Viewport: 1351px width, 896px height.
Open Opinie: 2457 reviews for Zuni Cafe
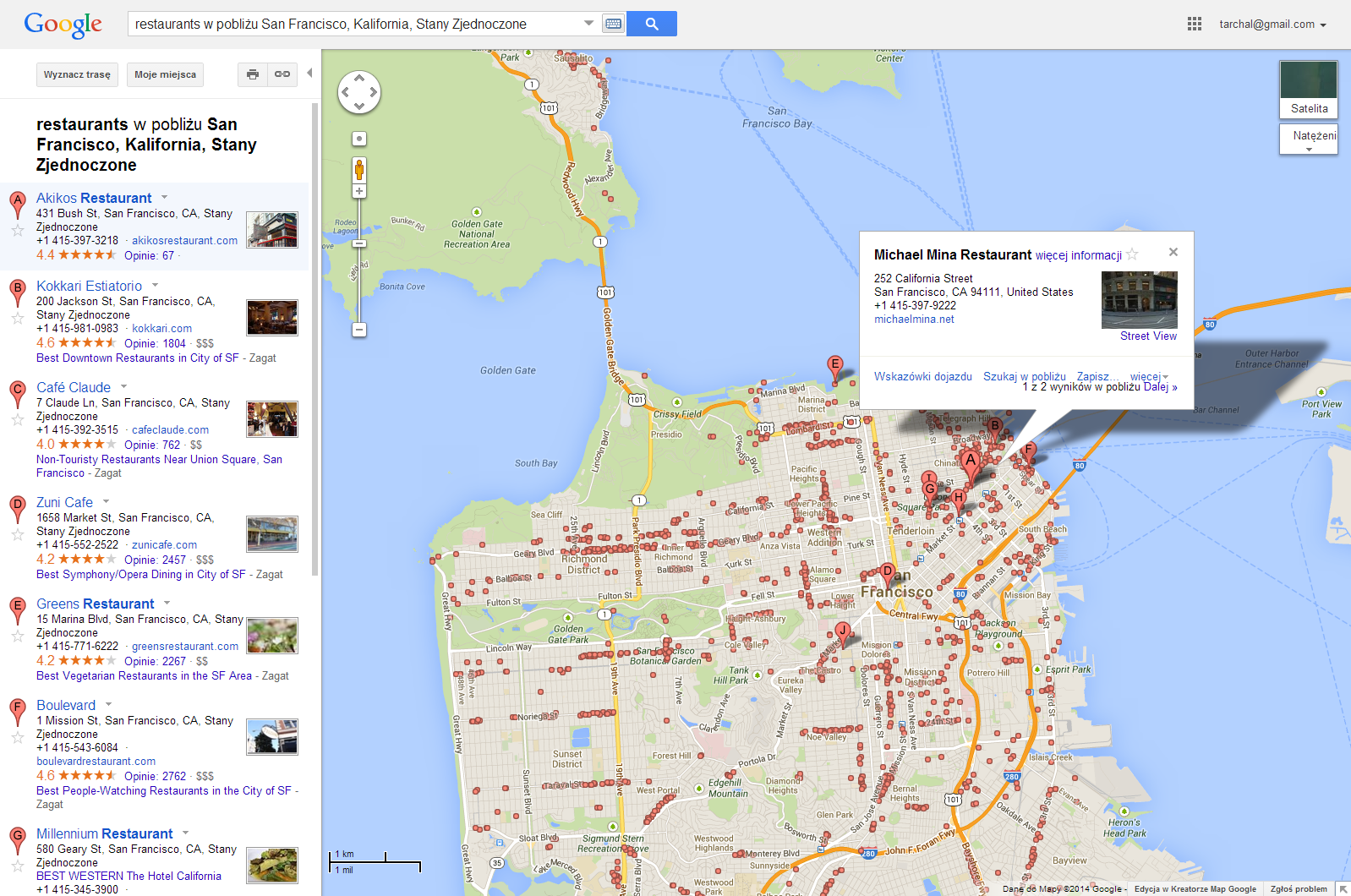(155, 560)
